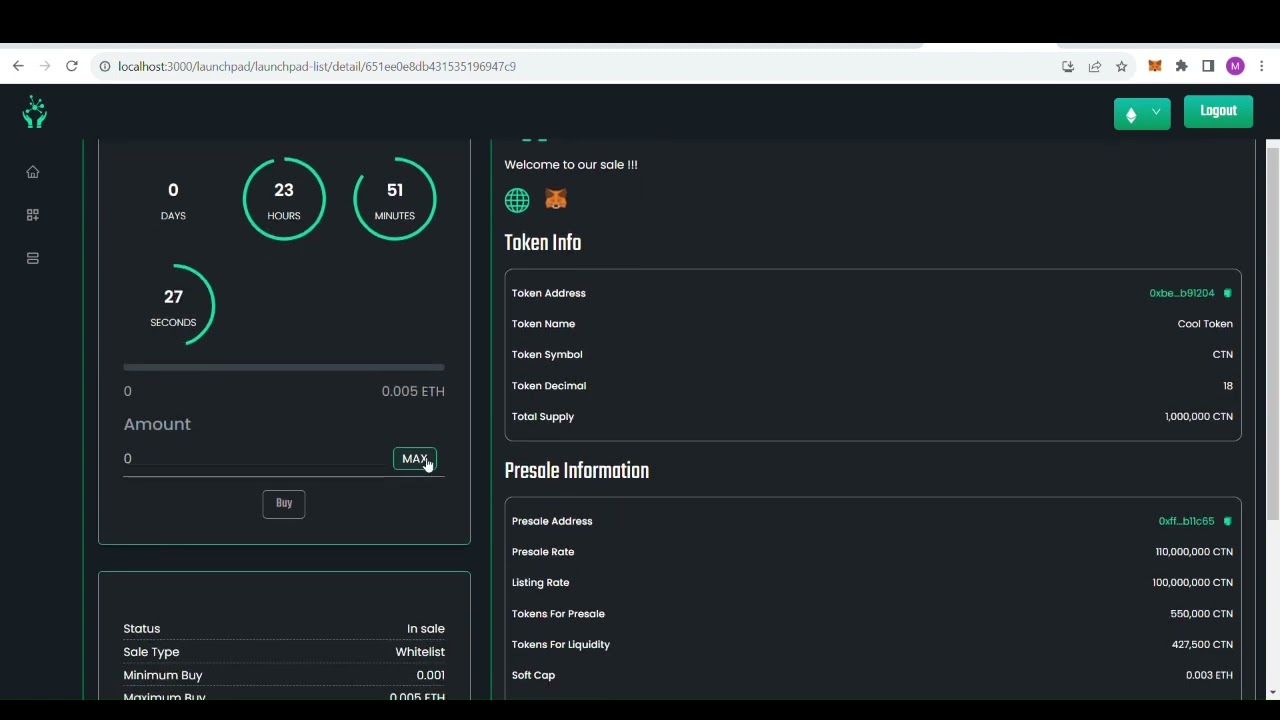Click the MAX amount button

[415, 459]
